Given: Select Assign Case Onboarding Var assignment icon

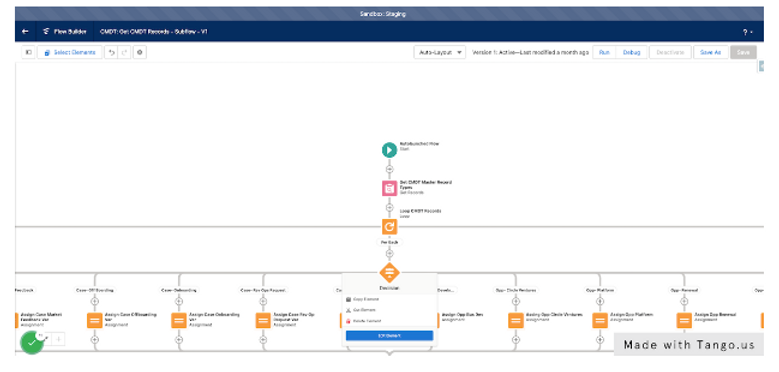Looking at the screenshot, I should (179, 320).
